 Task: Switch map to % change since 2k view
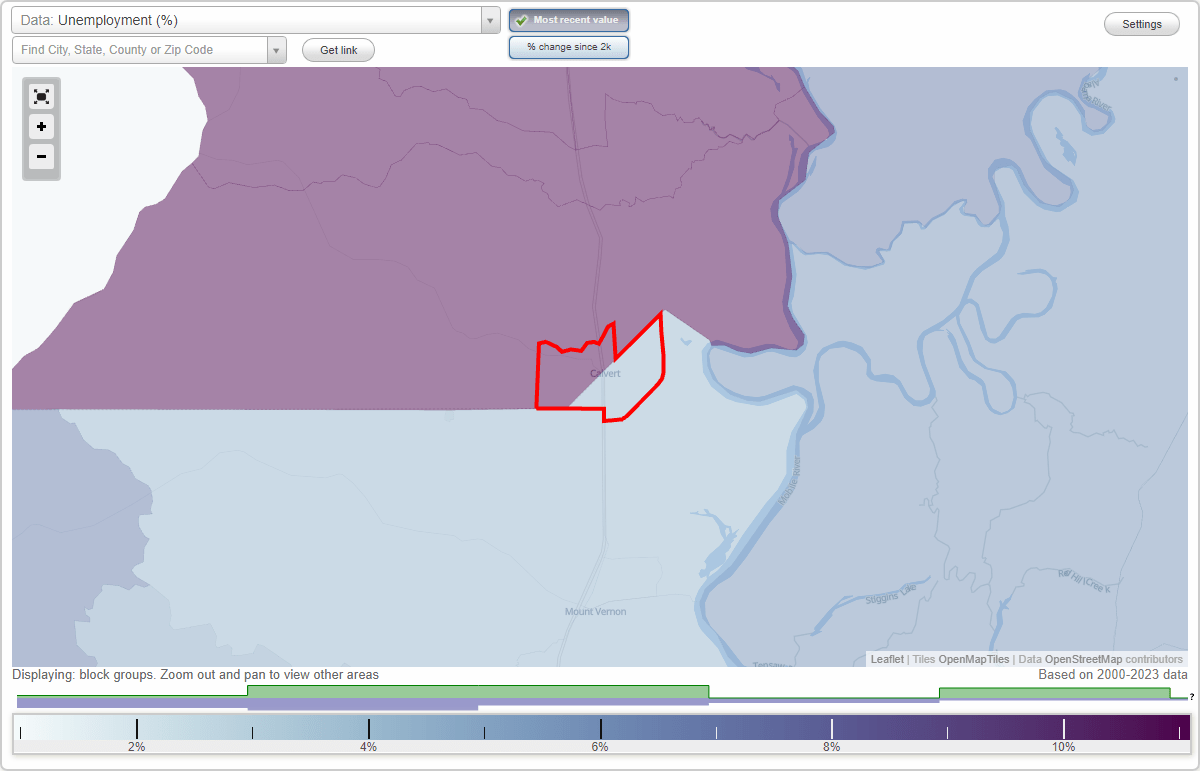coord(569,46)
